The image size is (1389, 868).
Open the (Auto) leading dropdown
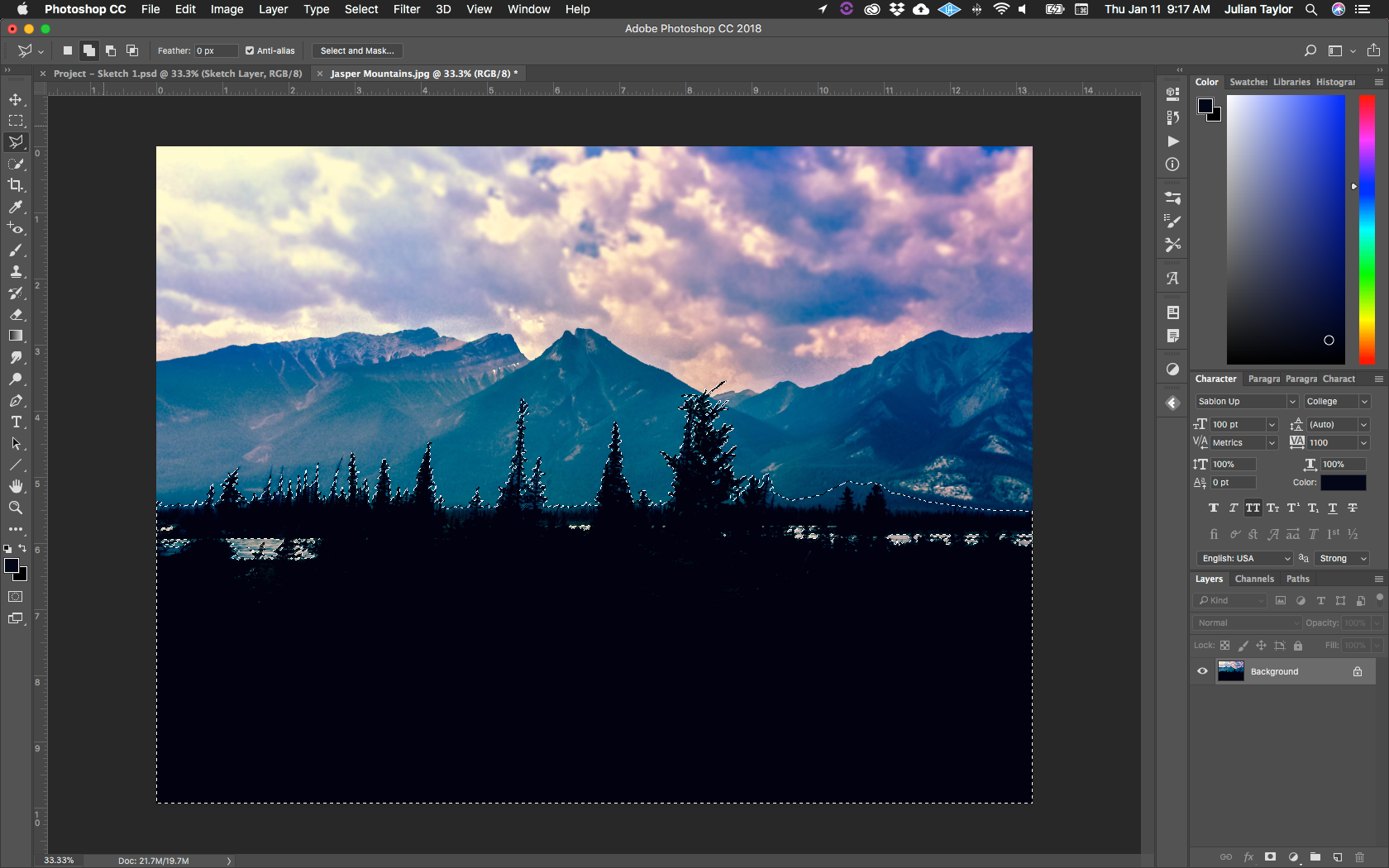tap(1364, 425)
